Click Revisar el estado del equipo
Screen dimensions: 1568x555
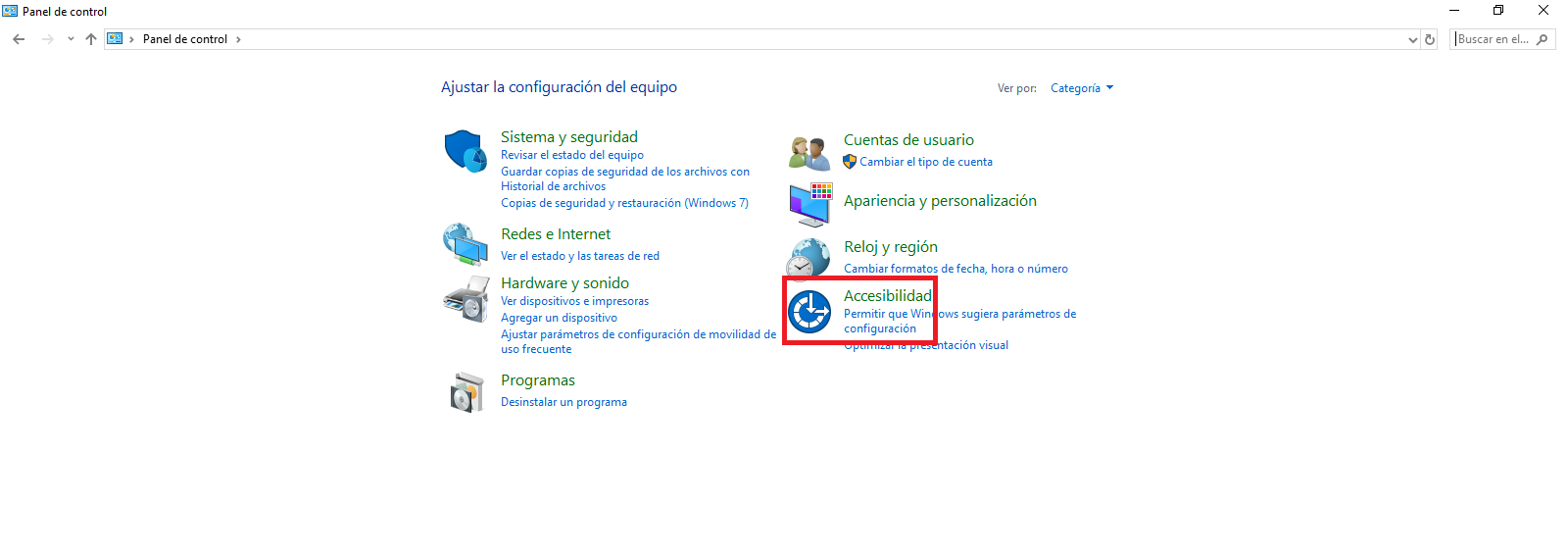(x=572, y=155)
